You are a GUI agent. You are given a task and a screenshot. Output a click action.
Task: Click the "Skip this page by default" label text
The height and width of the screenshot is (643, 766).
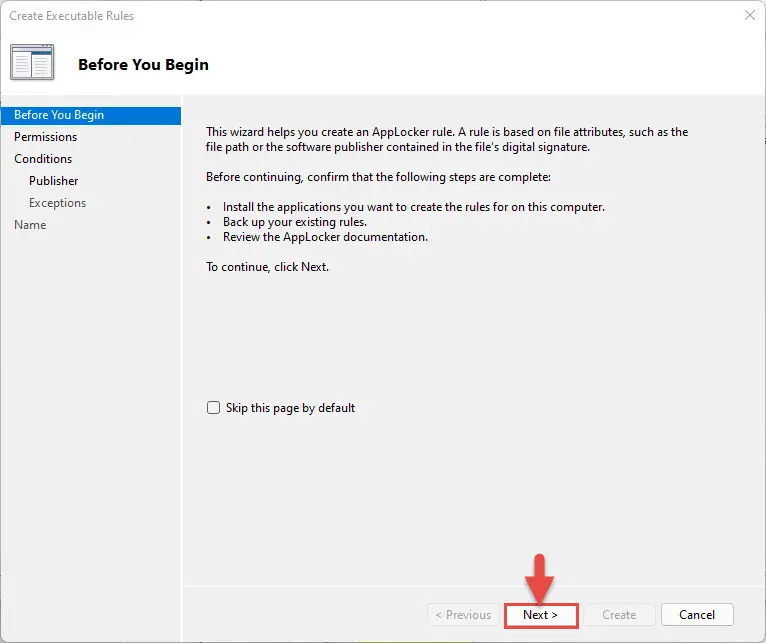[290, 408]
